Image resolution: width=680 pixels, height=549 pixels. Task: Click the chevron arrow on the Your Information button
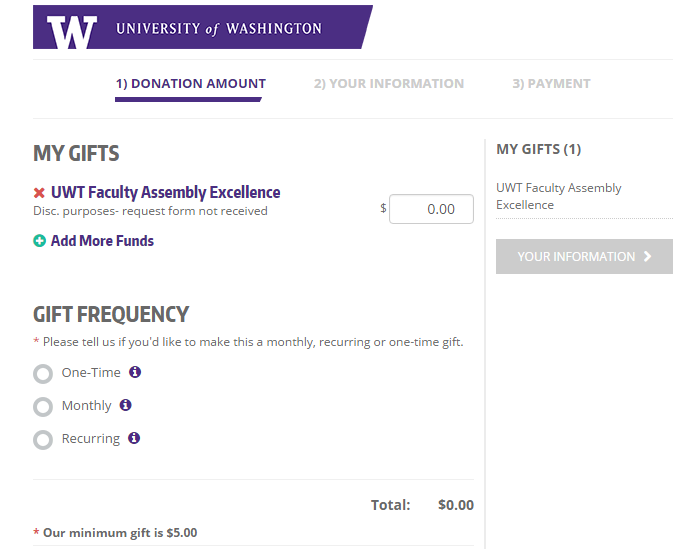click(648, 257)
